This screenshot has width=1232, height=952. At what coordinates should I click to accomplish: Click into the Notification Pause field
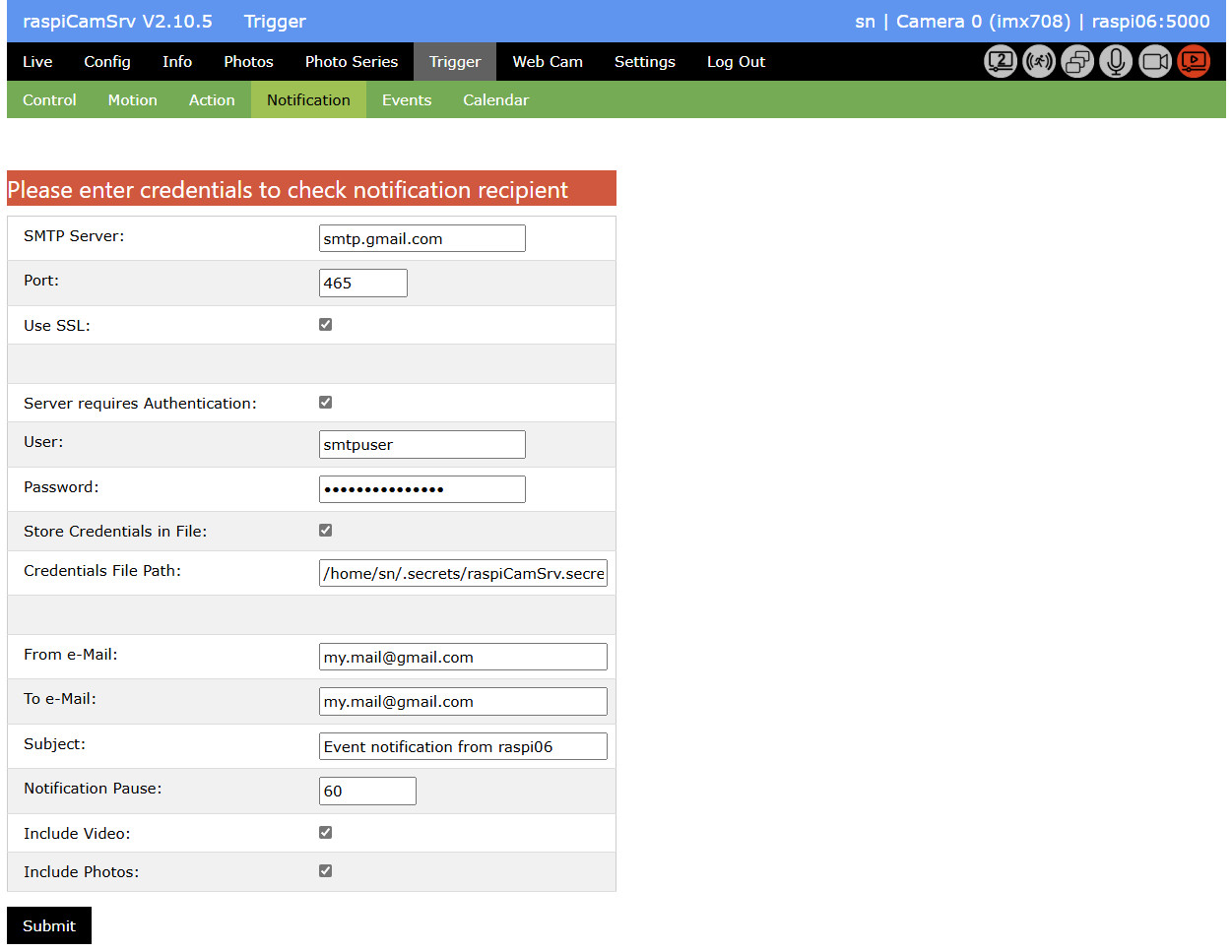click(367, 792)
